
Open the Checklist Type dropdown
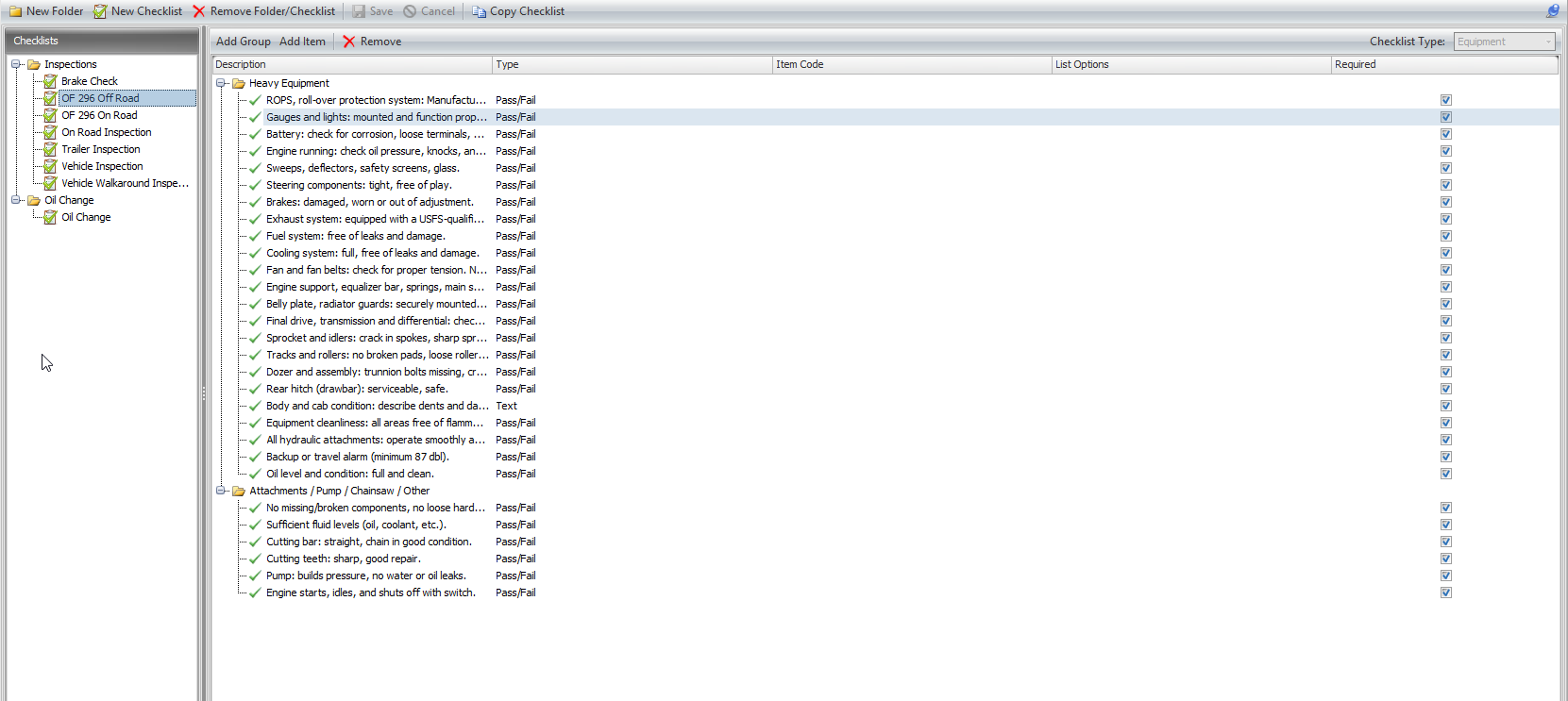1548,42
